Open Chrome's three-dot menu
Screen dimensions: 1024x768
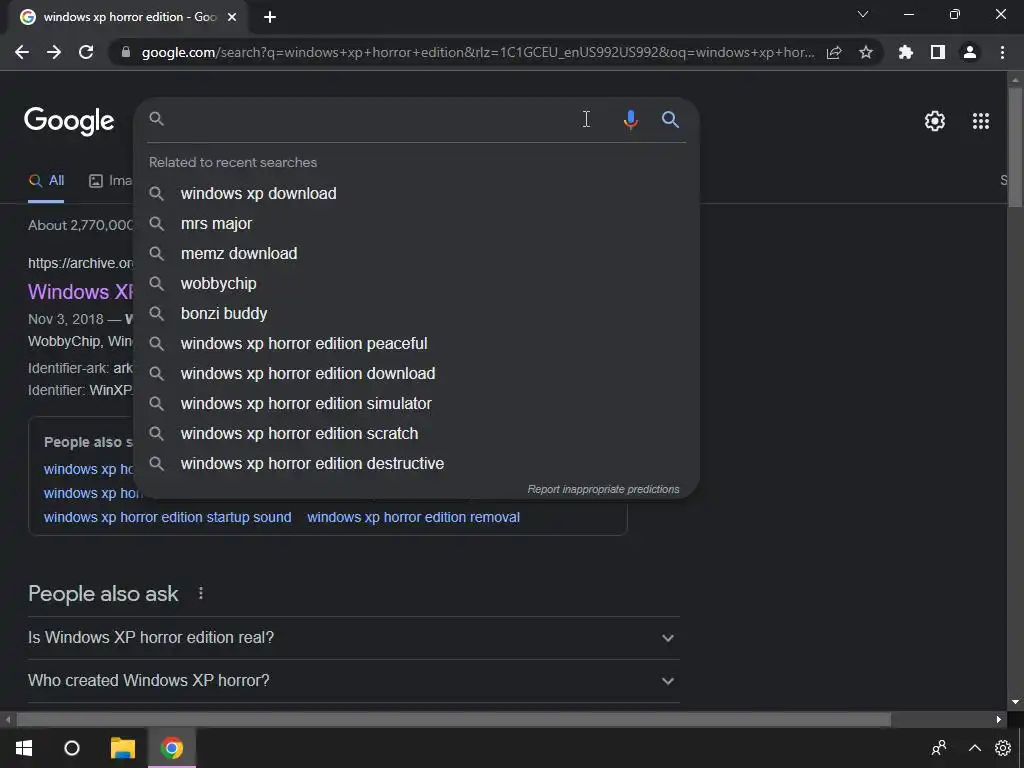tap(1002, 52)
